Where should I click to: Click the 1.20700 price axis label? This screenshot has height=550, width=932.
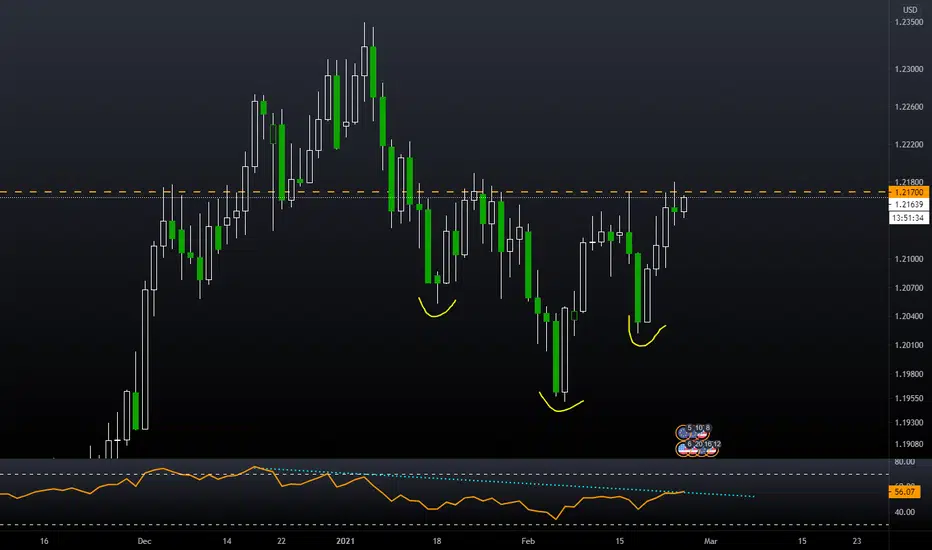(908, 288)
